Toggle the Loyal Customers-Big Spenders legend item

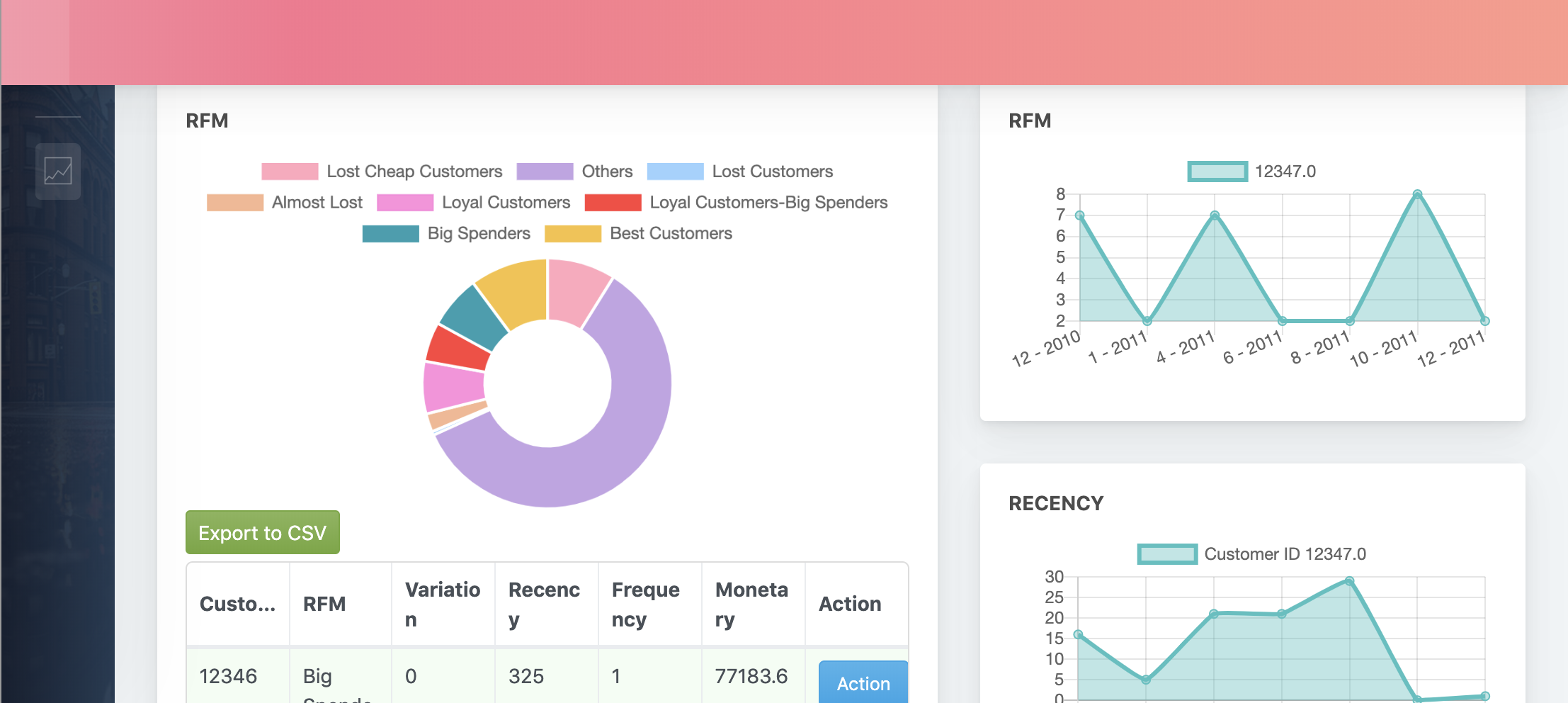(767, 202)
